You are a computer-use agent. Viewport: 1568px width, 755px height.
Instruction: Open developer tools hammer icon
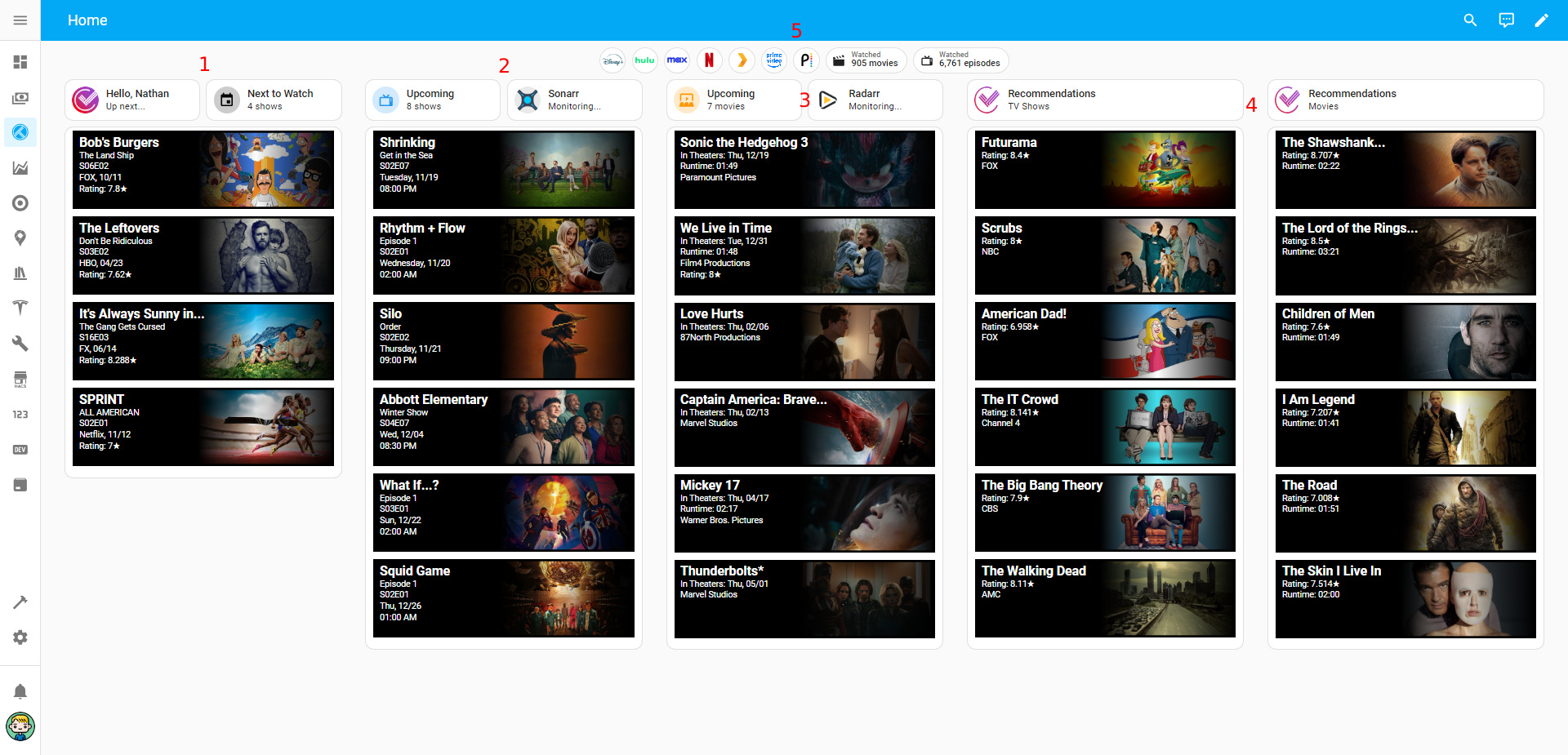[20, 602]
